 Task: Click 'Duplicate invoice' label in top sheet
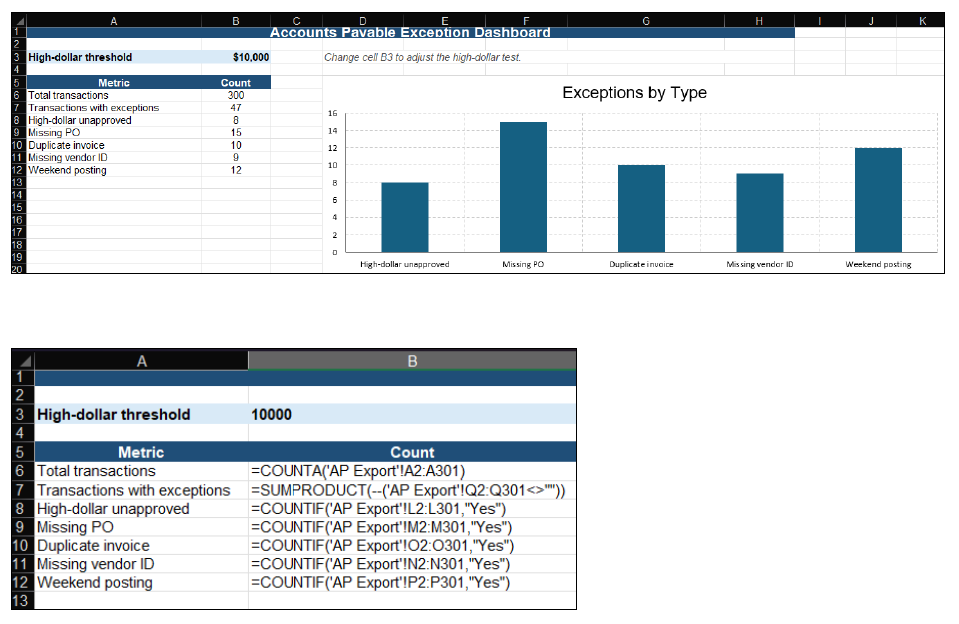click(67, 145)
